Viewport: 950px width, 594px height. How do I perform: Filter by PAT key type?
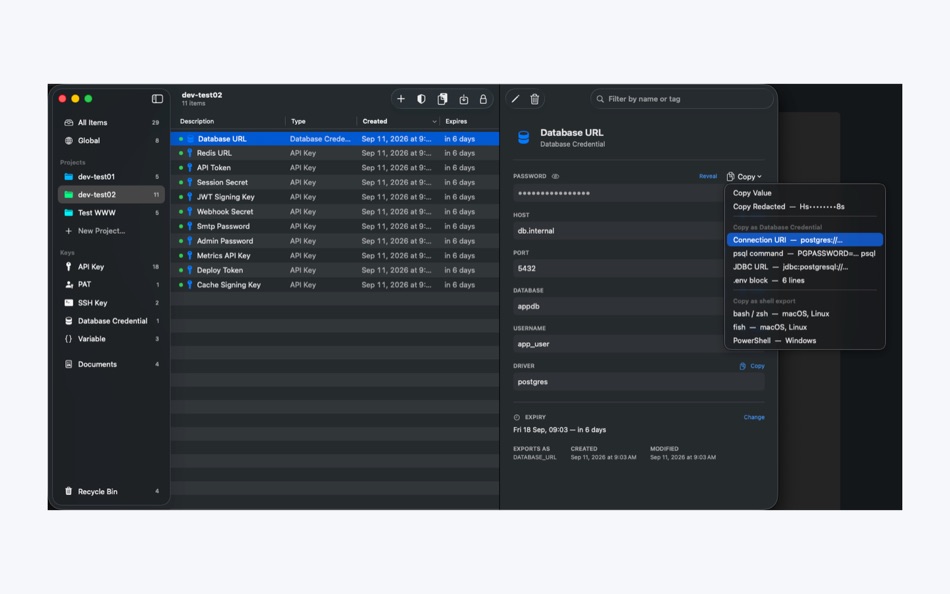point(111,284)
